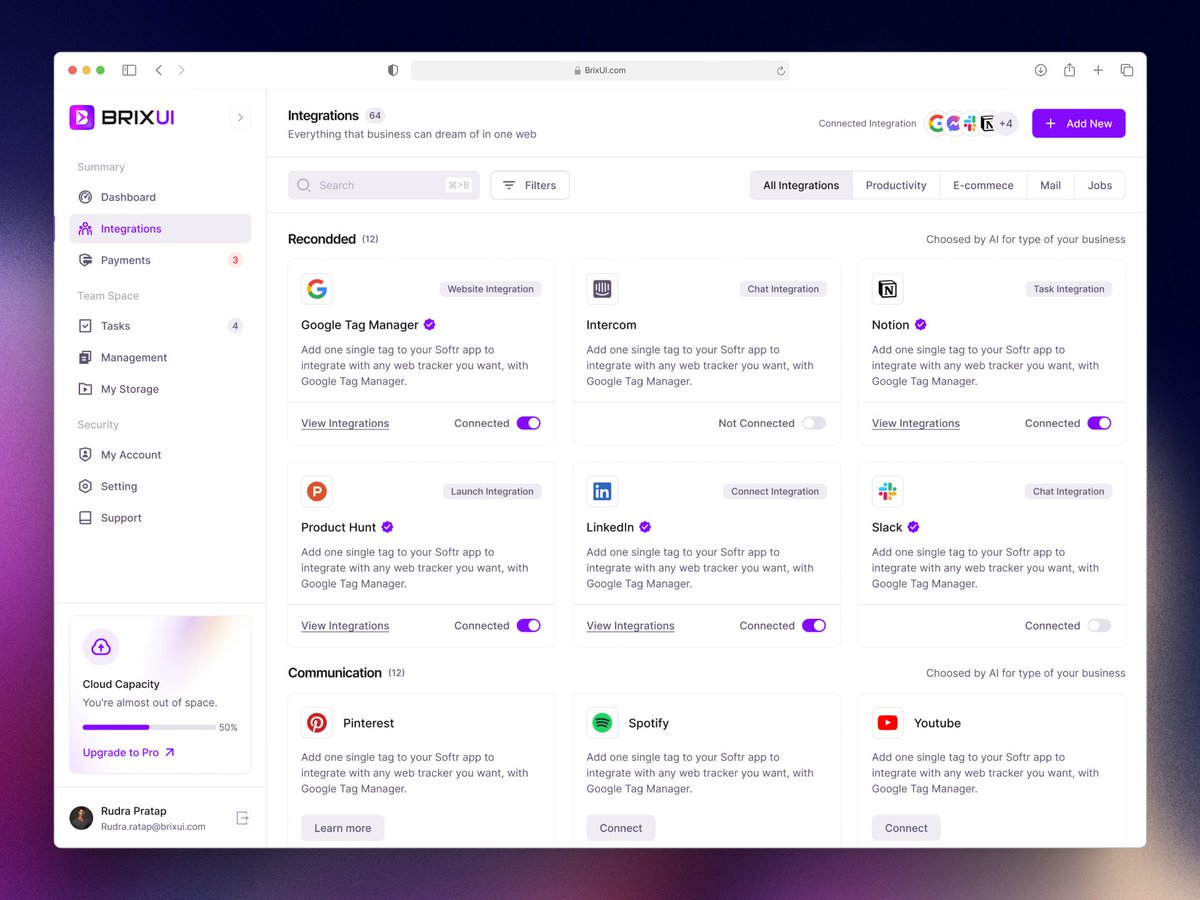
Task: Click the Notion logo icon
Action: pyautogui.click(x=887, y=289)
